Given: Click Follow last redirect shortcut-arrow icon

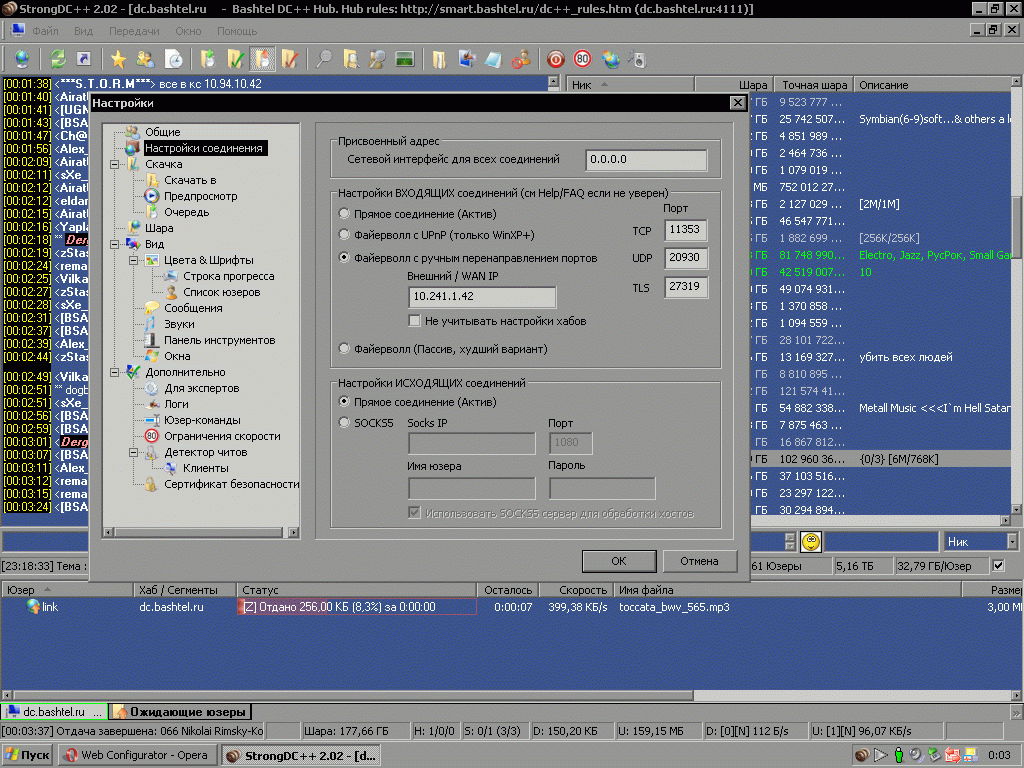Looking at the screenshot, I should pos(84,59).
